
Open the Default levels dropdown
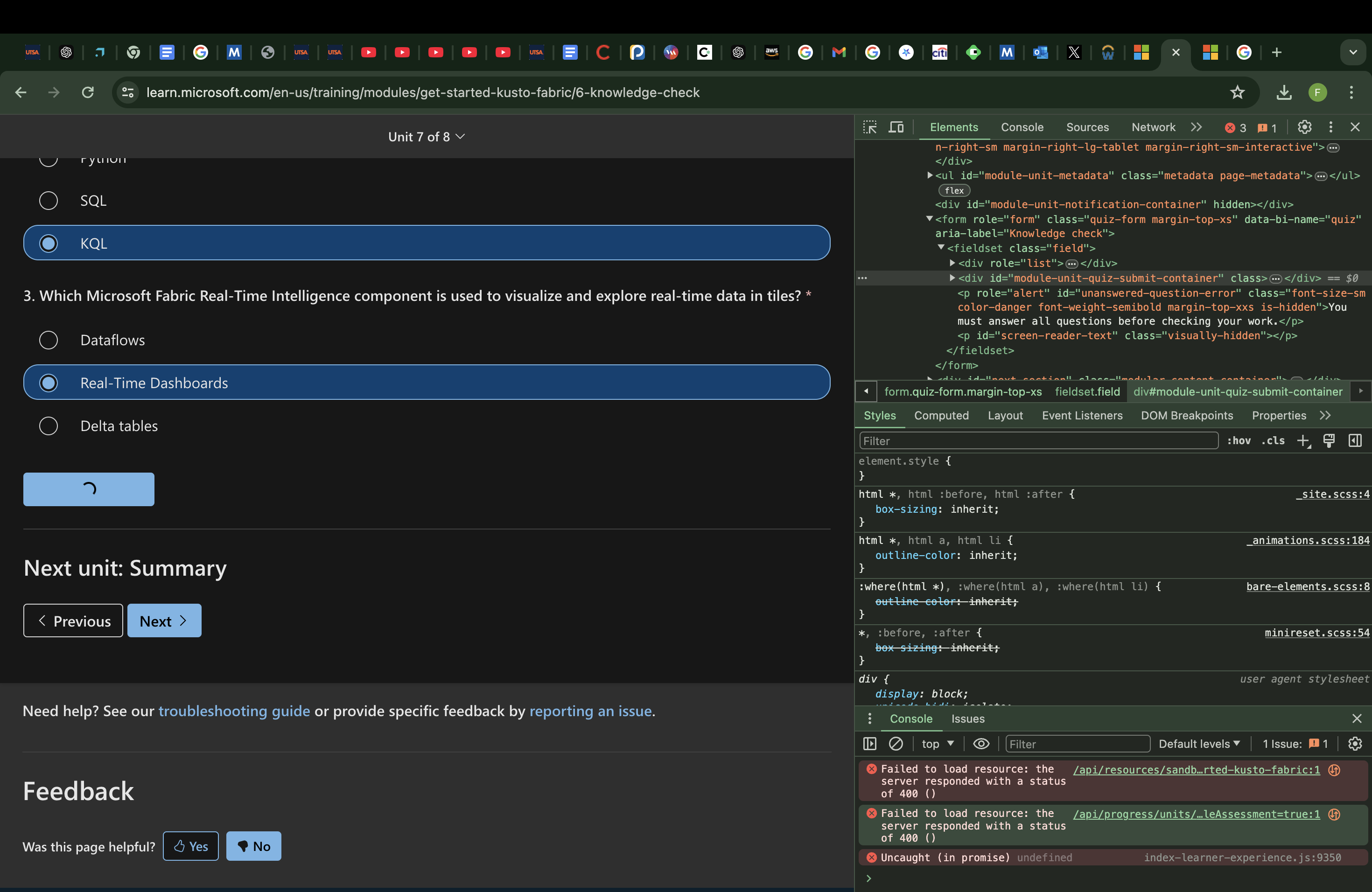coord(1200,744)
